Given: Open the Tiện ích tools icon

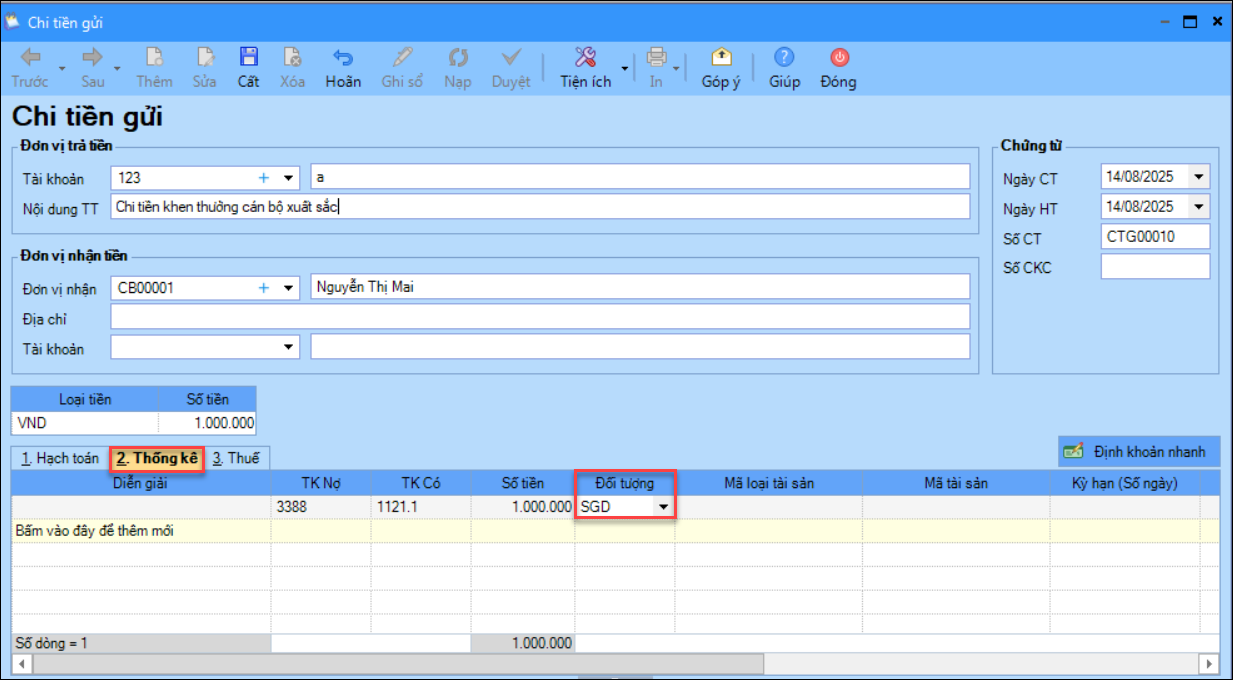Looking at the screenshot, I should tap(586, 58).
